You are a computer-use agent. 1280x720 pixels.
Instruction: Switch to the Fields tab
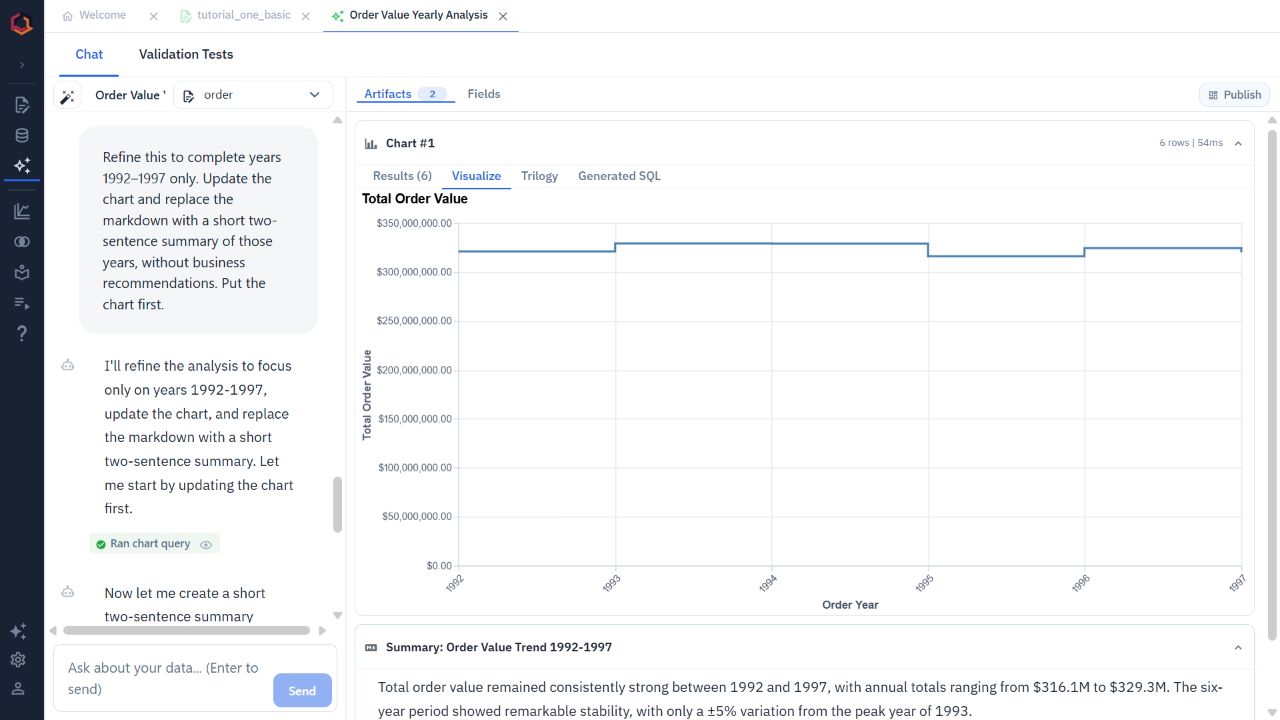click(484, 94)
